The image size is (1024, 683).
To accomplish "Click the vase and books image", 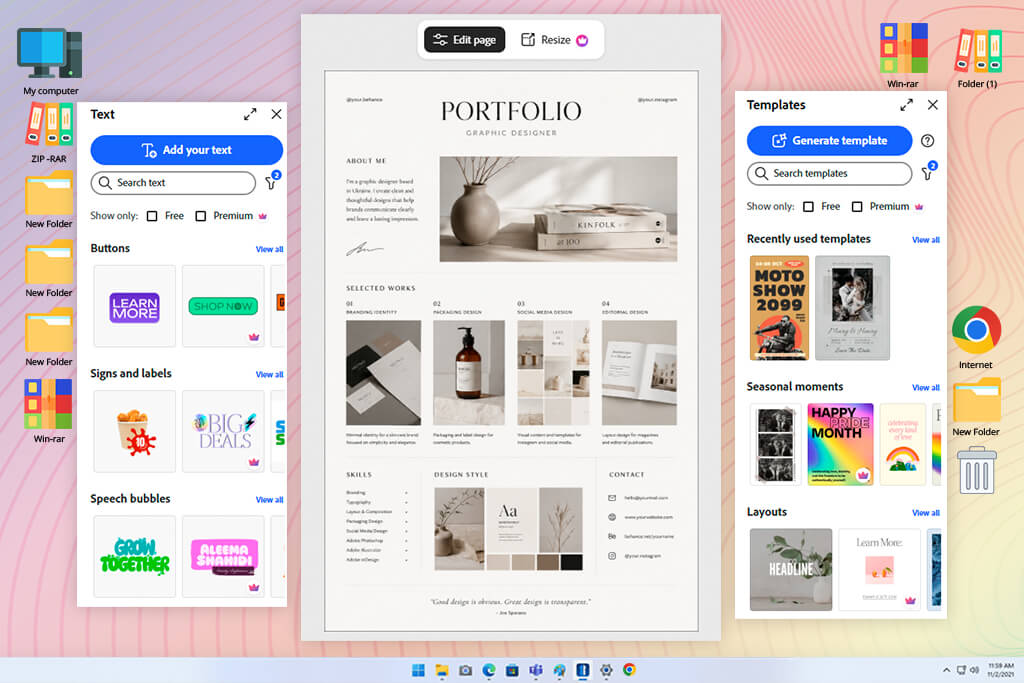I will (558, 209).
